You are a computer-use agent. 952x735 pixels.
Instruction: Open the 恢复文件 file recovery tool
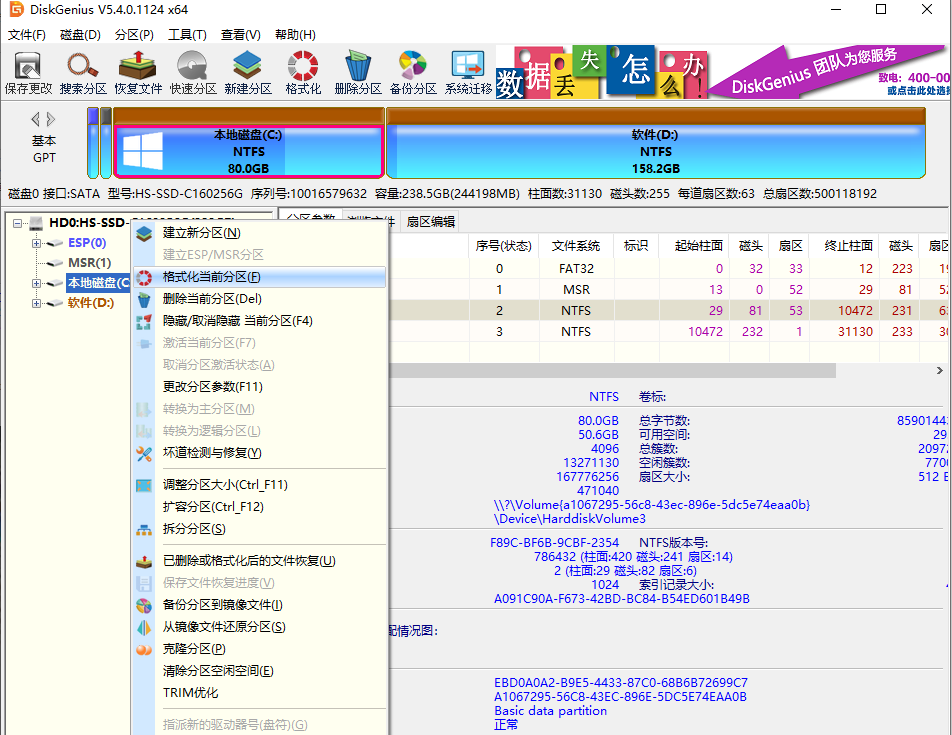click(x=136, y=70)
